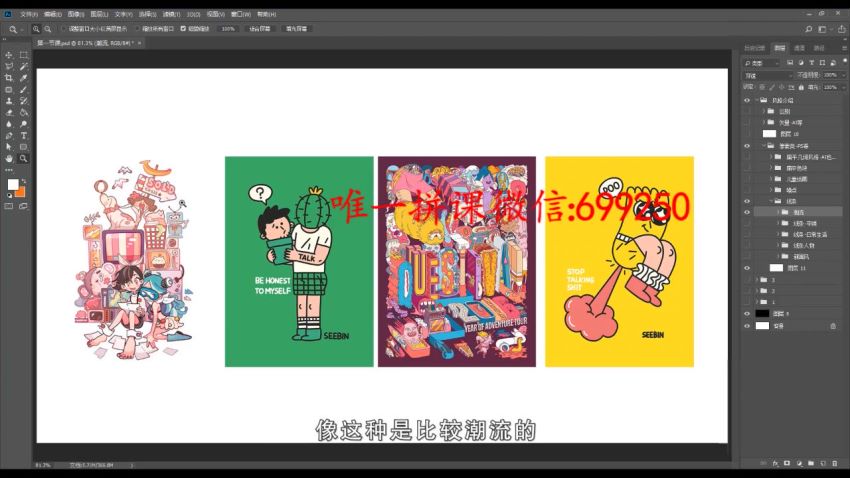Open the Fill value dropdown arrow
This screenshot has height=478, width=850.
(x=842, y=87)
